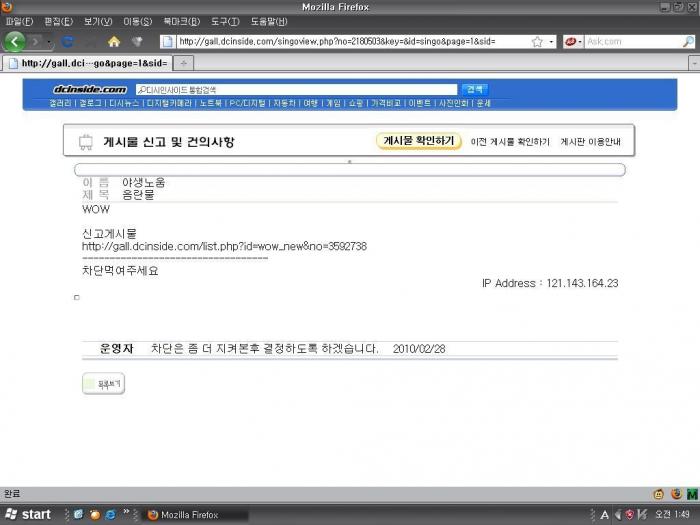Reload the page with the refresh icon
This screenshot has width=700, height=525.
click(68, 42)
